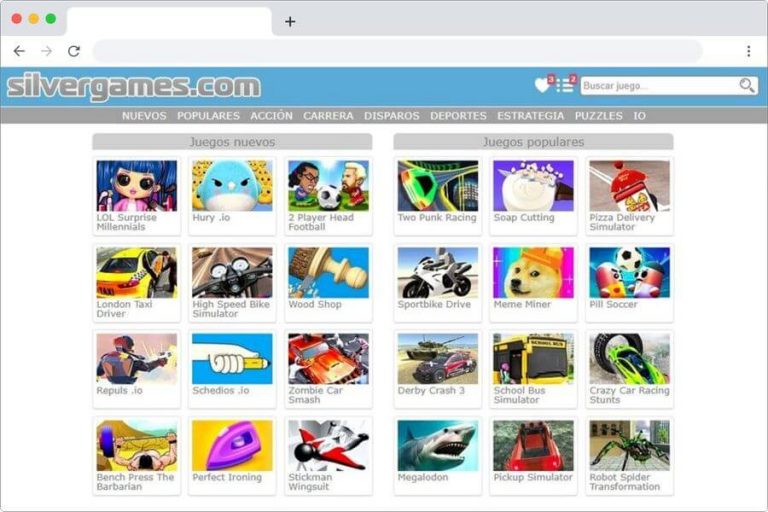
Task: Open Stickman Wingsuit thumbnail
Action: pyautogui.click(x=328, y=445)
